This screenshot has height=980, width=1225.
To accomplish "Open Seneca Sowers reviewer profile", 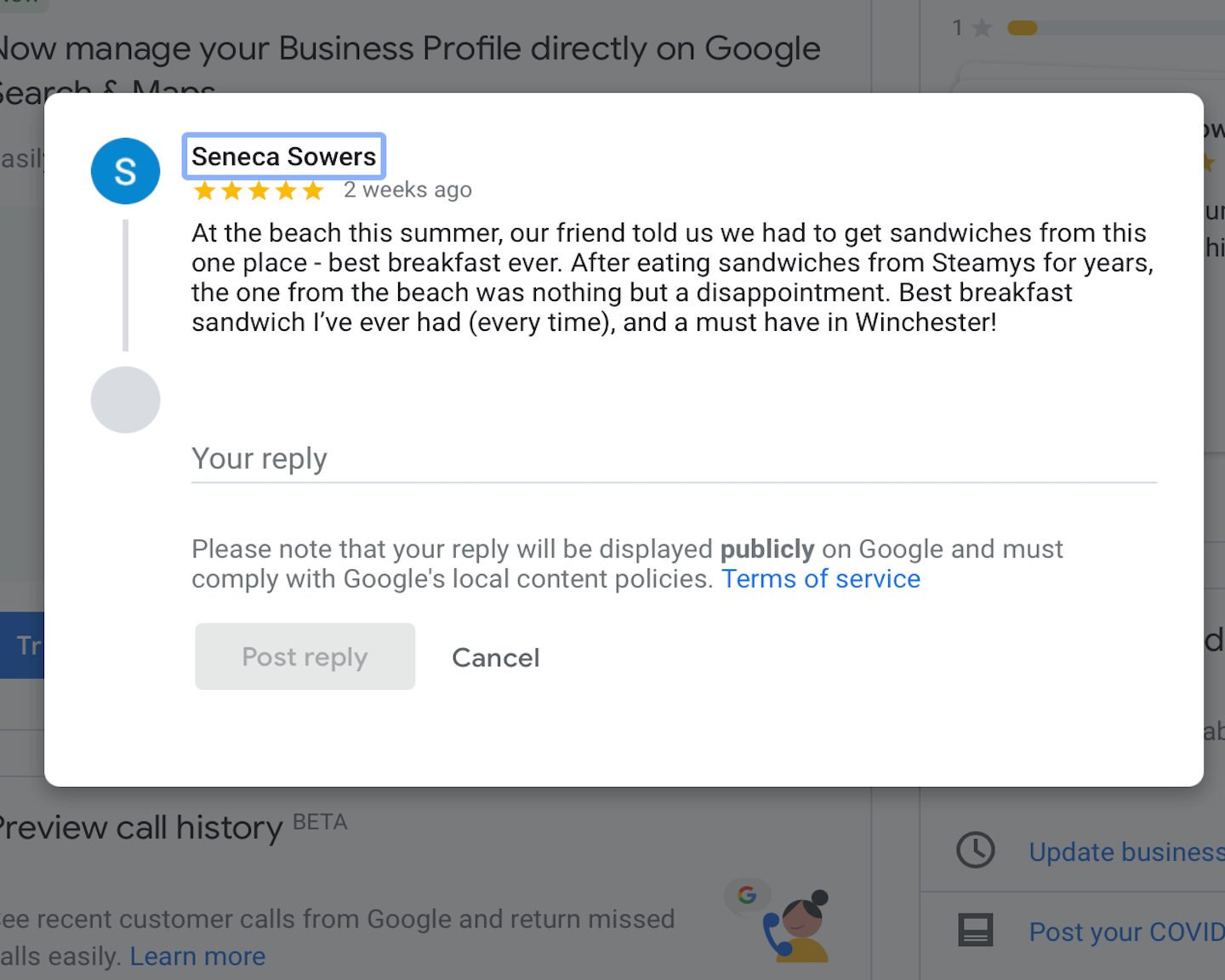I will [283, 157].
